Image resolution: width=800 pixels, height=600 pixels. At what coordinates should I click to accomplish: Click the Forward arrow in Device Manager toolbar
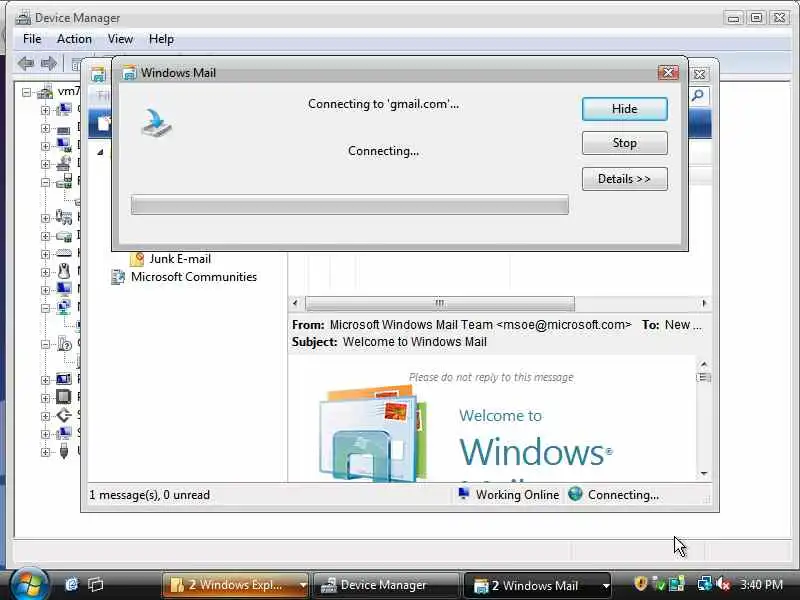tap(48, 64)
